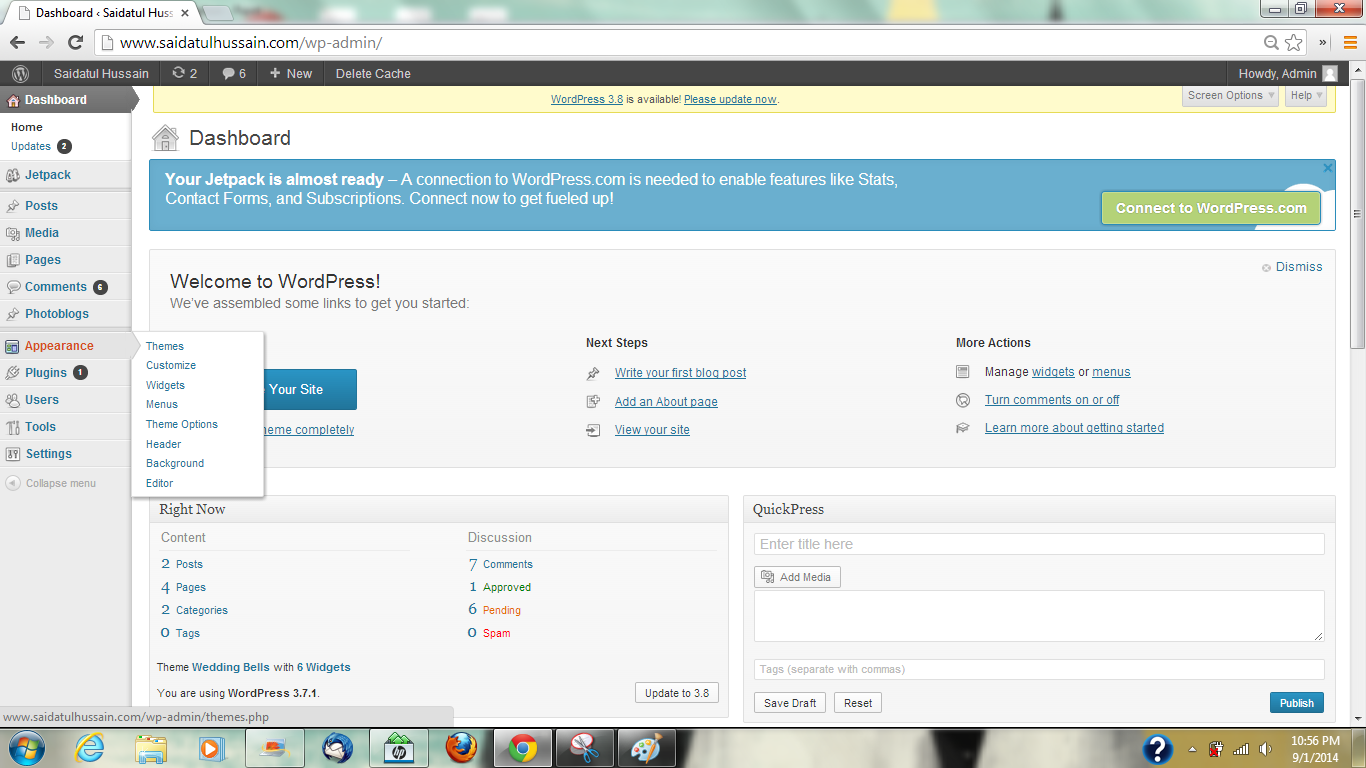The width and height of the screenshot is (1366, 768).
Task: Reload the page with Chrome's refresh button
Action: click(75, 42)
